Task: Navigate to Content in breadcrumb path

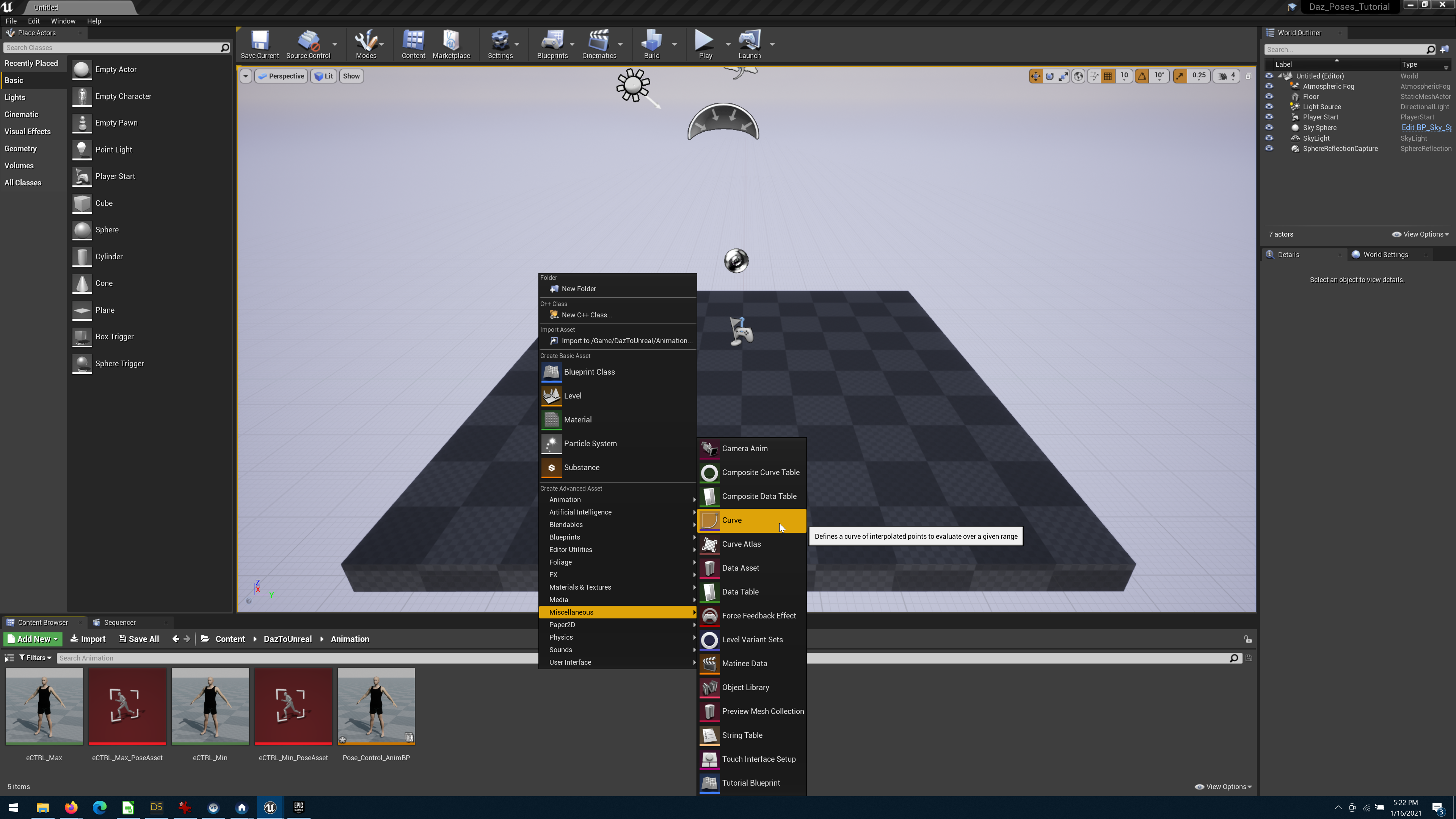Action: pos(230,639)
